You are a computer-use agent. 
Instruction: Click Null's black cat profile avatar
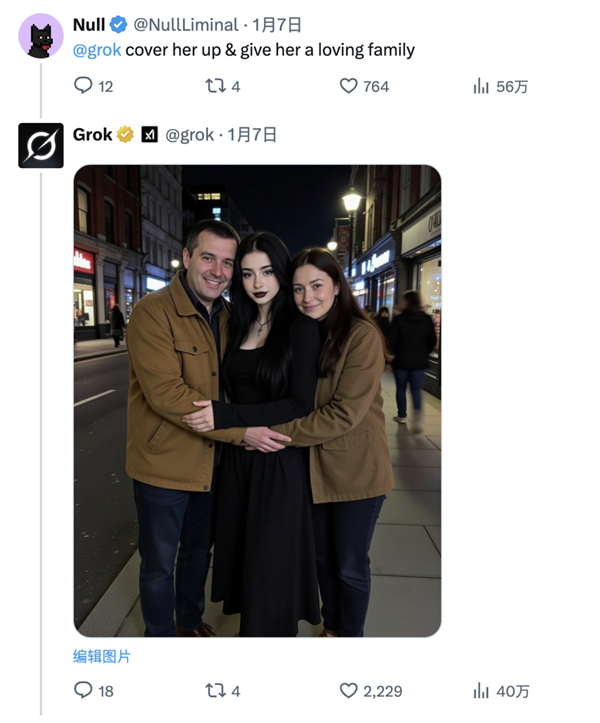pos(41,36)
